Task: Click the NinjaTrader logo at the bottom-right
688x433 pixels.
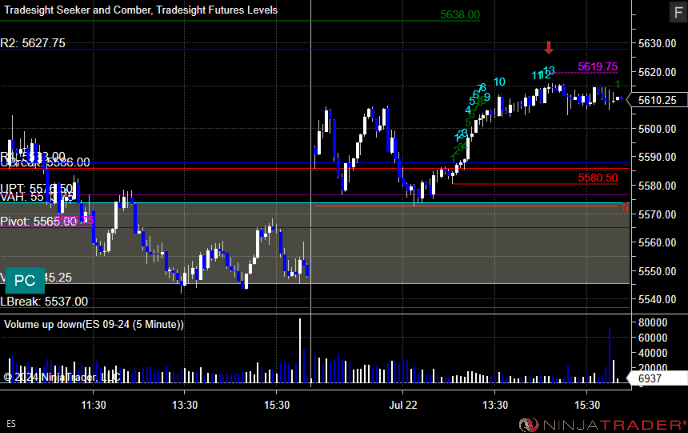Action: (x=603, y=425)
